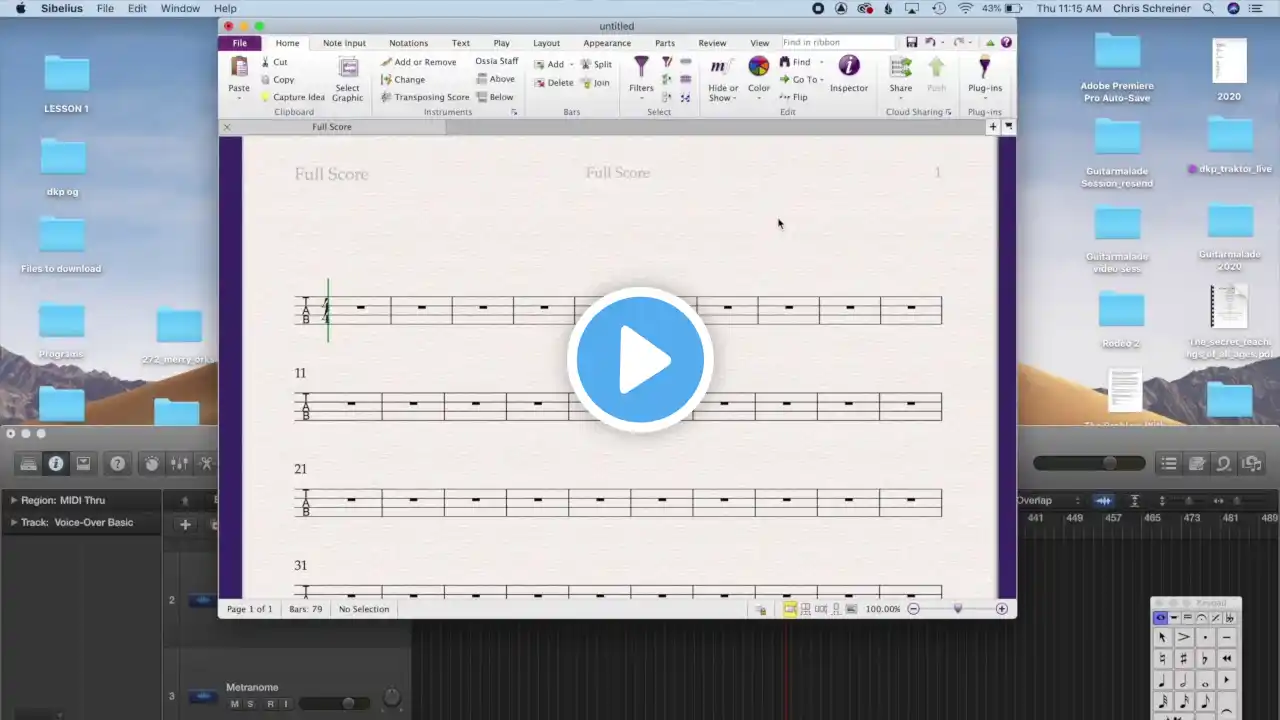1280x720 pixels.
Task: Select the sharp accidental on Keypad
Action: pos(1184,659)
